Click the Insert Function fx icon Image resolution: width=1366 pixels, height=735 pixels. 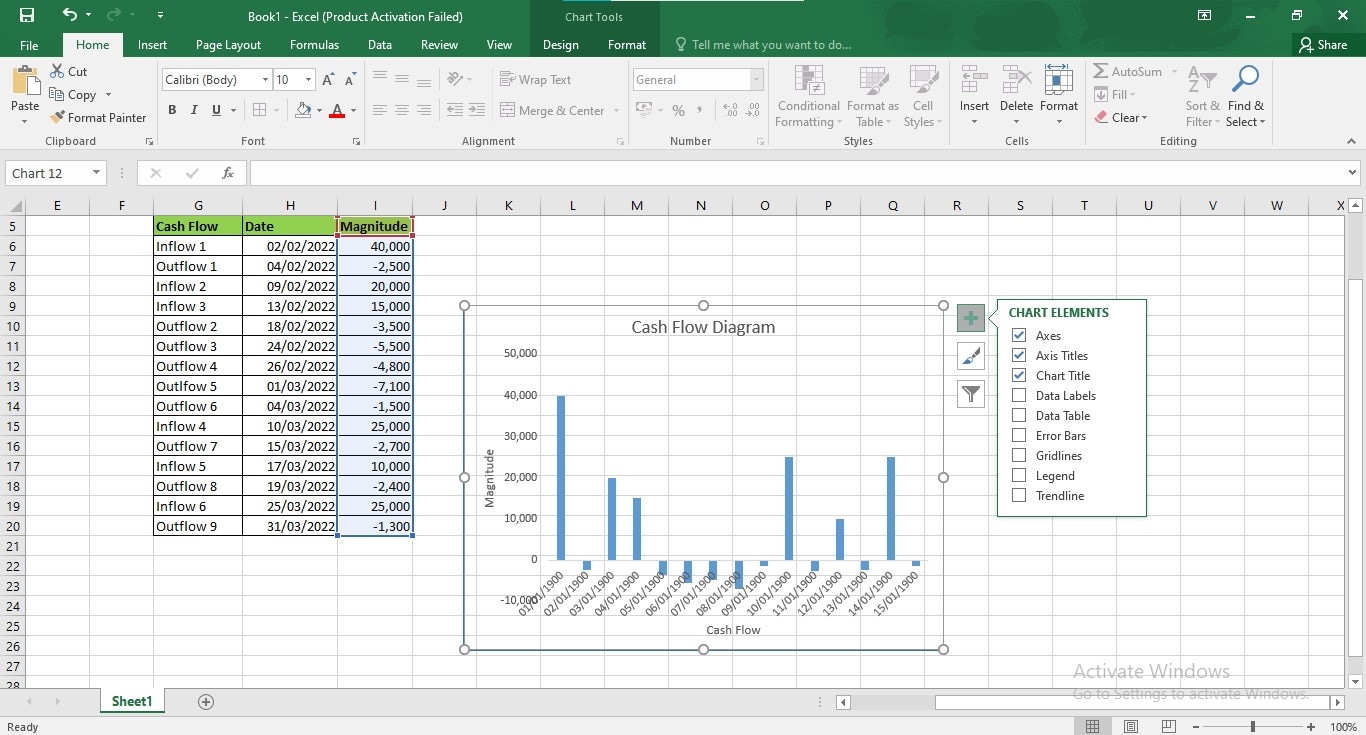pos(228,173)
